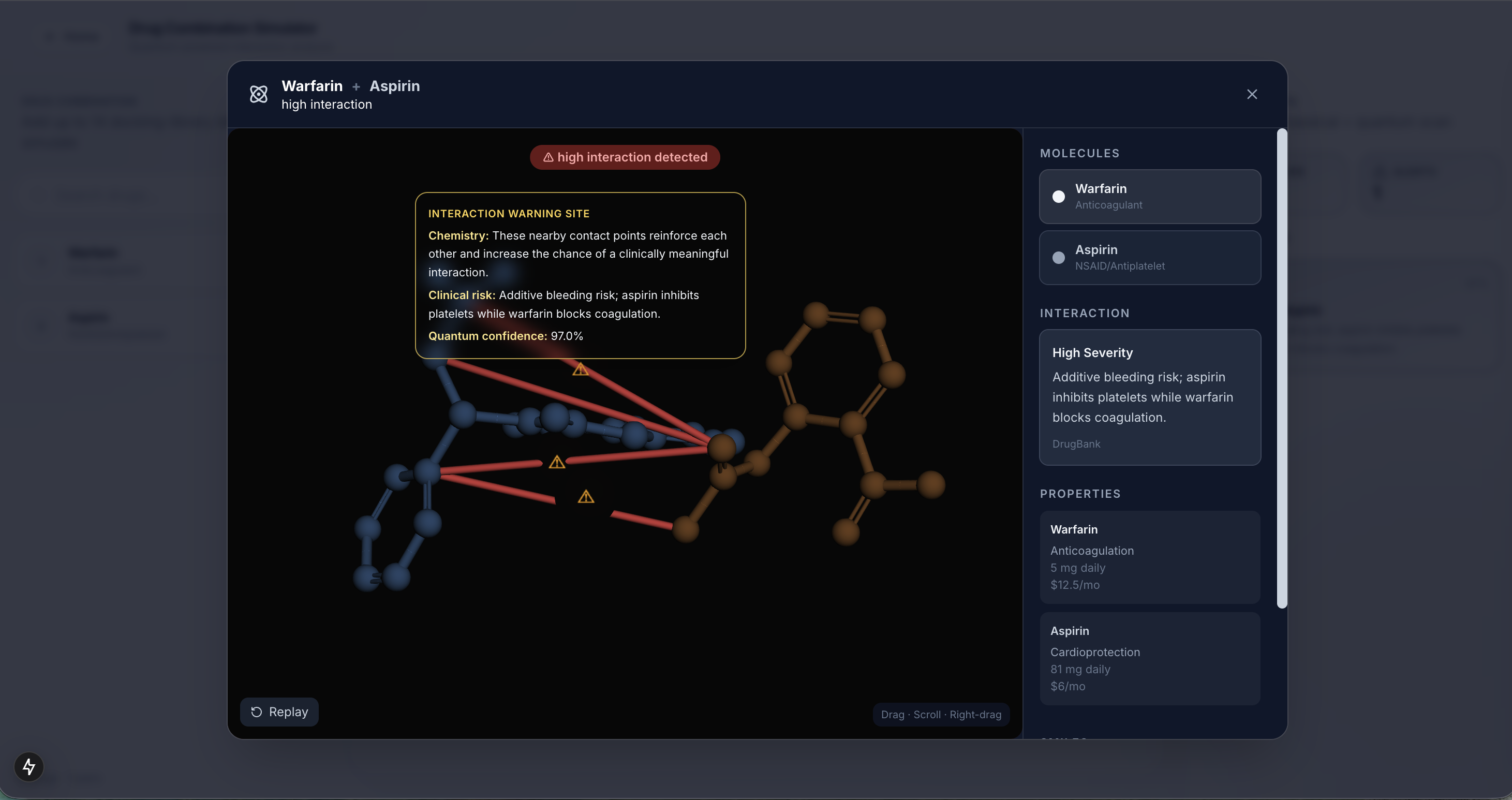Click the DrugBank source link
Image resolution: width=1512 pixels, height=800 pixels.
(1076, 444)
